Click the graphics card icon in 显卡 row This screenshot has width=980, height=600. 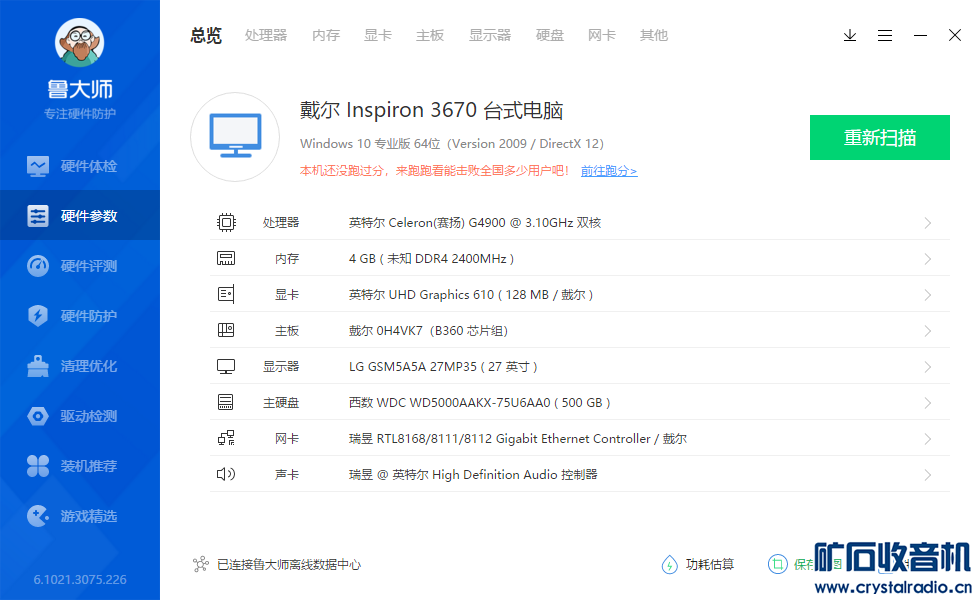226,294
